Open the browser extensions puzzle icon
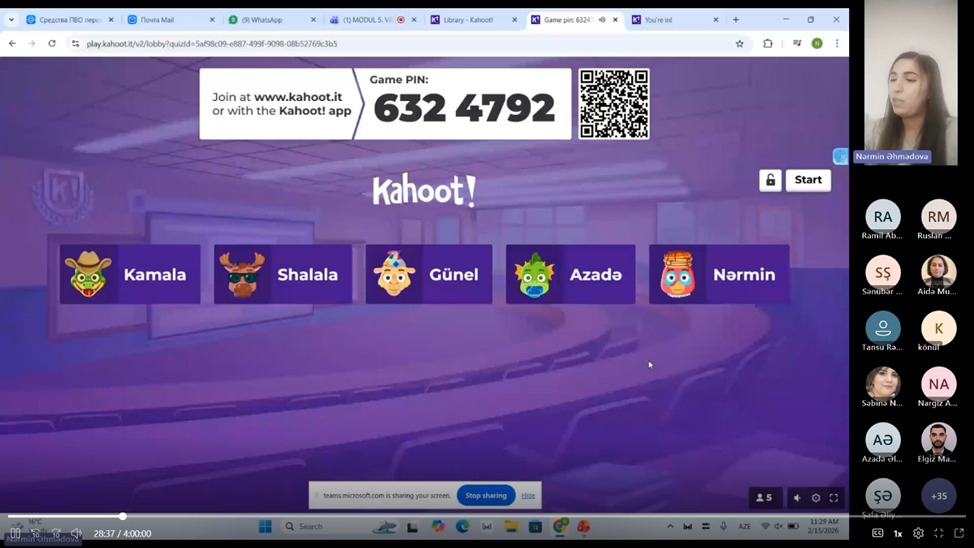The height and width of the screenshot is (548, 974). point(768,44)
